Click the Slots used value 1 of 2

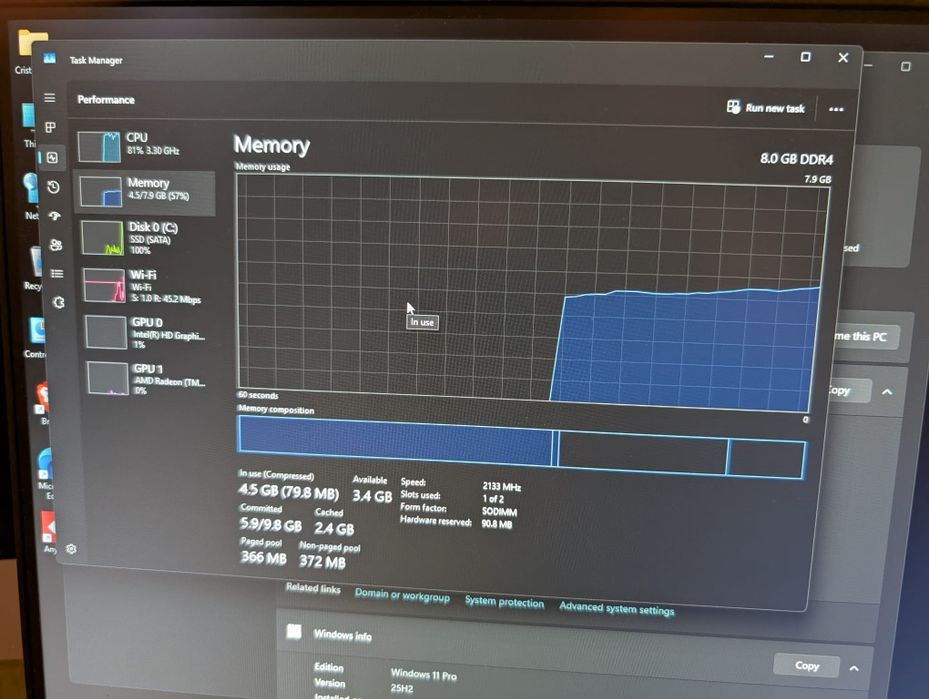click(493, 499)
